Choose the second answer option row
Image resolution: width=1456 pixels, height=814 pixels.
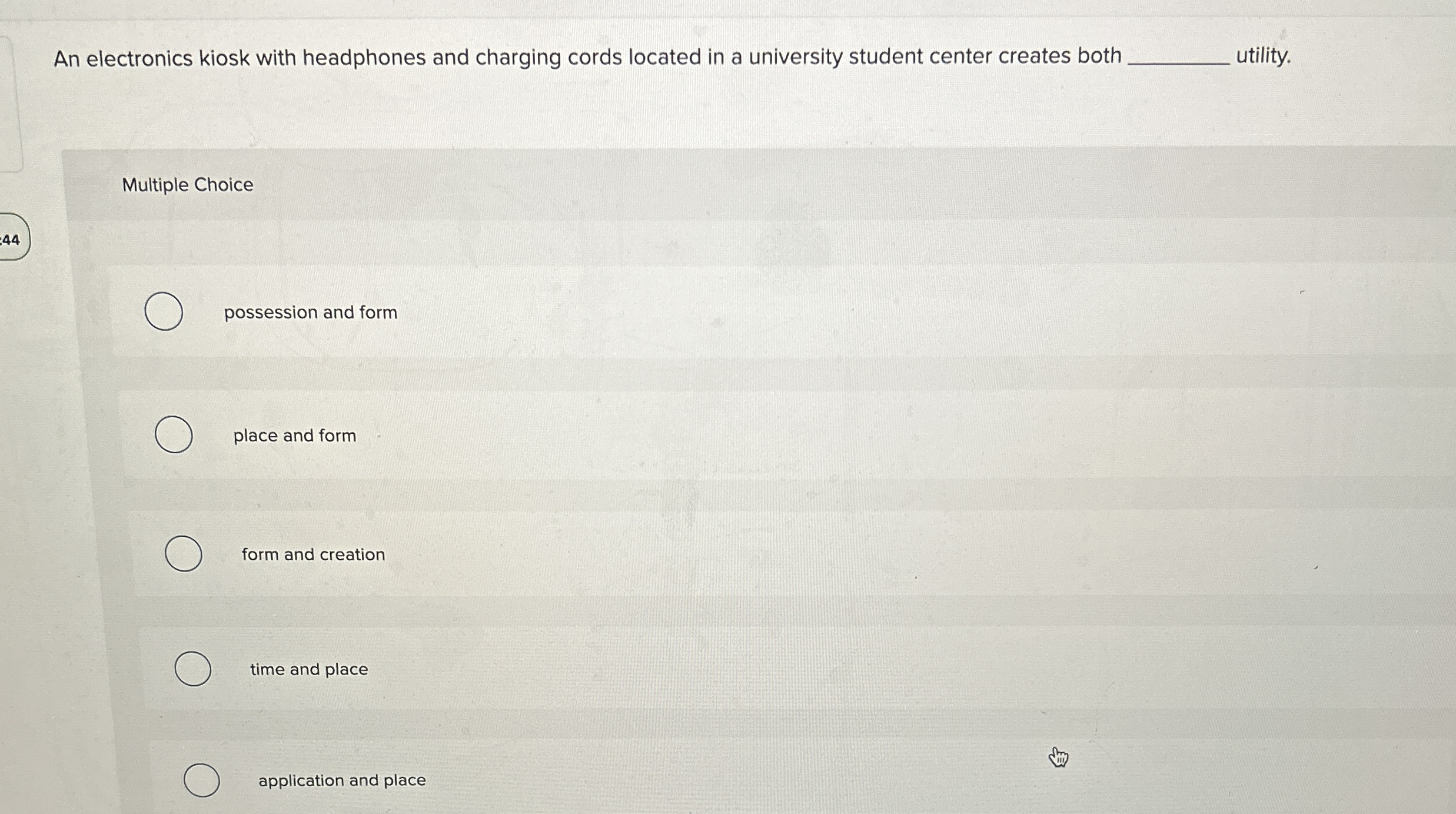[706, 436]
